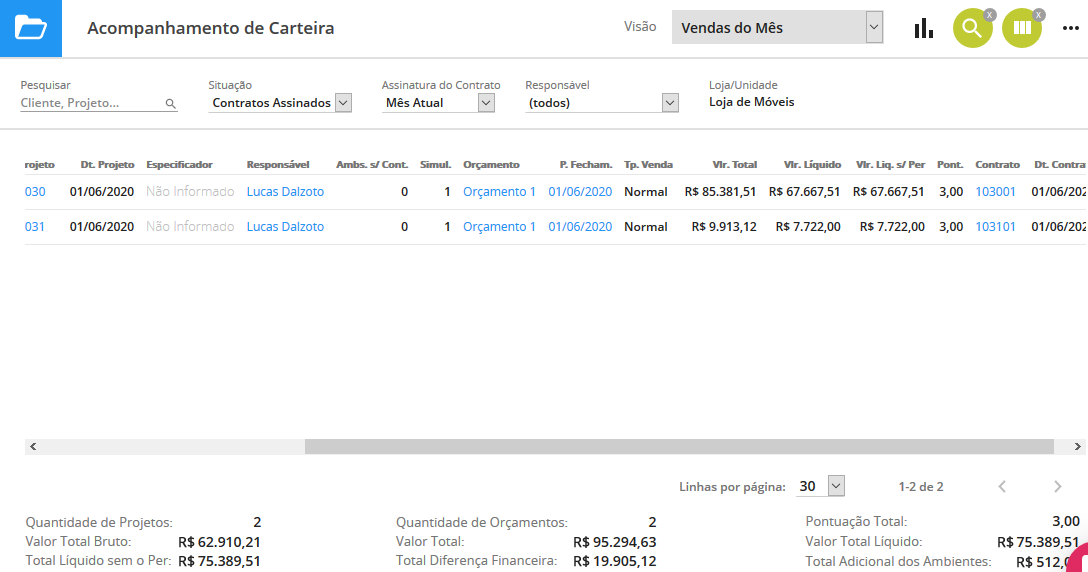Screen dimensions: 1088x572
Task: Open contract link 103001
Action: pyautogui.click(x=995, y=192)
